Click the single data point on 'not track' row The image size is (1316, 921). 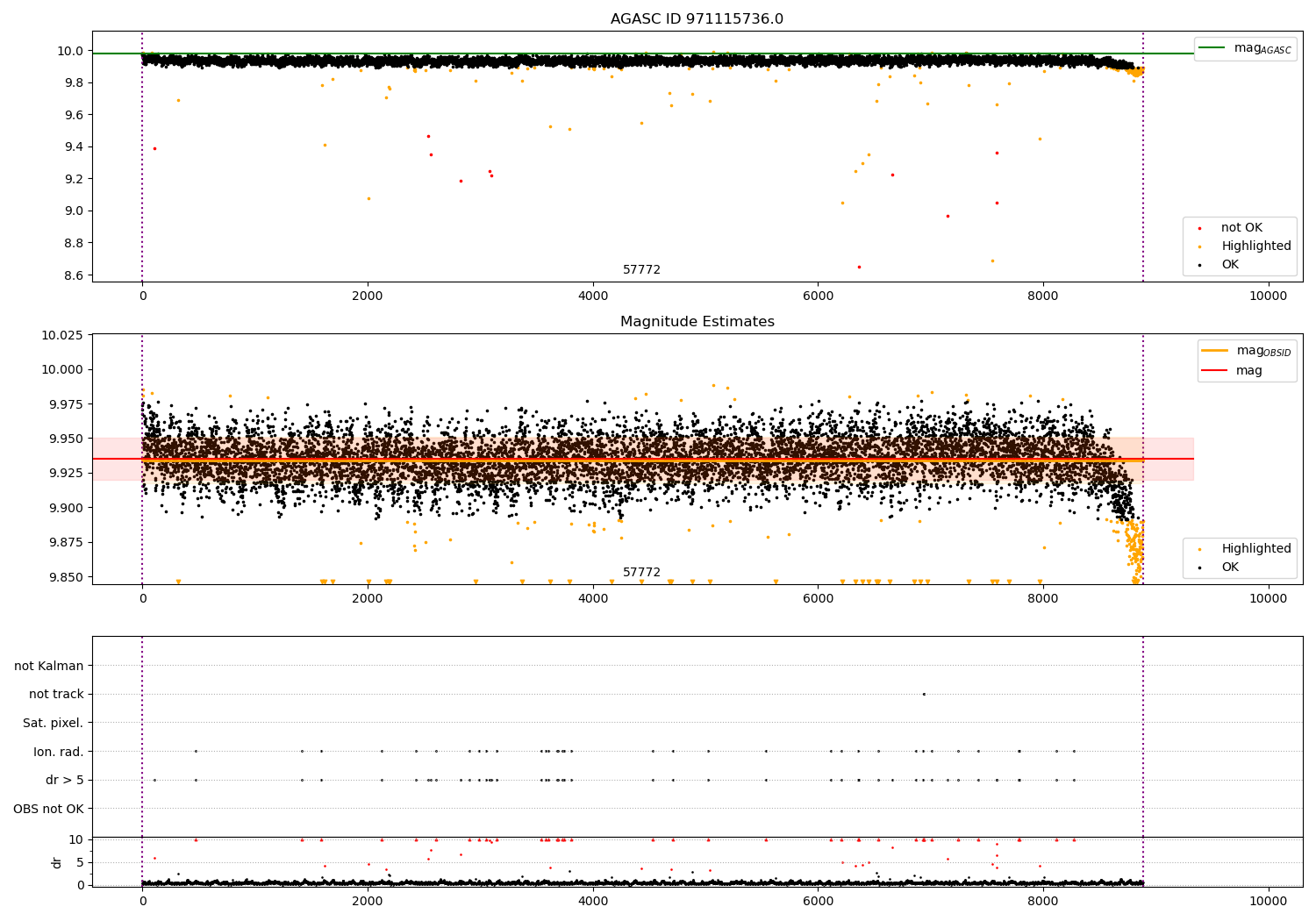point(924,694)
